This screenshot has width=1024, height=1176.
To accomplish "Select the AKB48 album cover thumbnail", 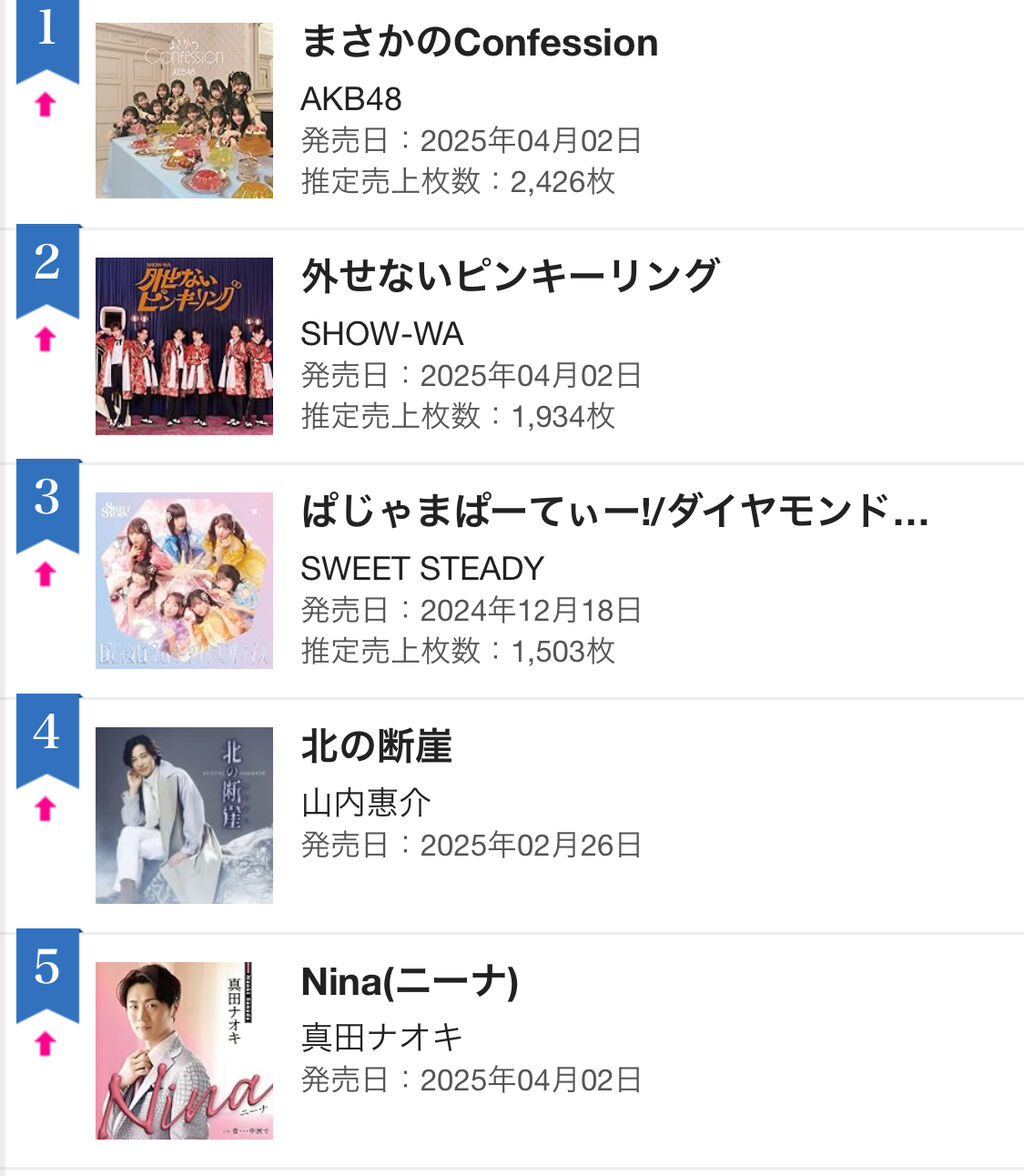I will click(x=184, y=110).
